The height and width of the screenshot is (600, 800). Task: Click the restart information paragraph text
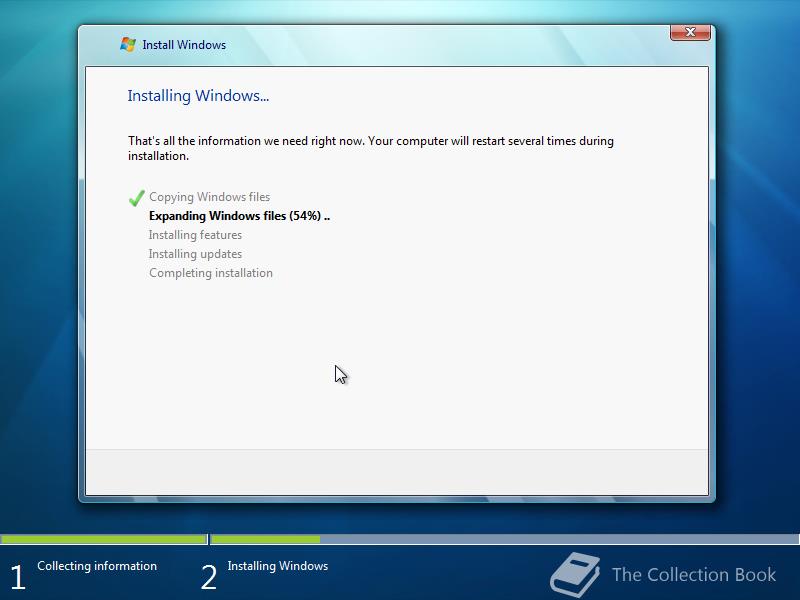click(x=371, y=148)
